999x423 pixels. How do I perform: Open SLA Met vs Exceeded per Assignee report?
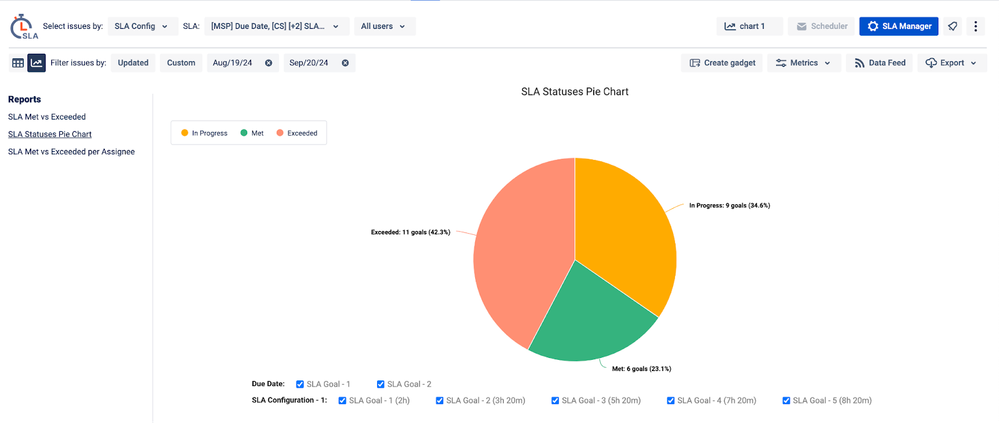coord(71,152)
